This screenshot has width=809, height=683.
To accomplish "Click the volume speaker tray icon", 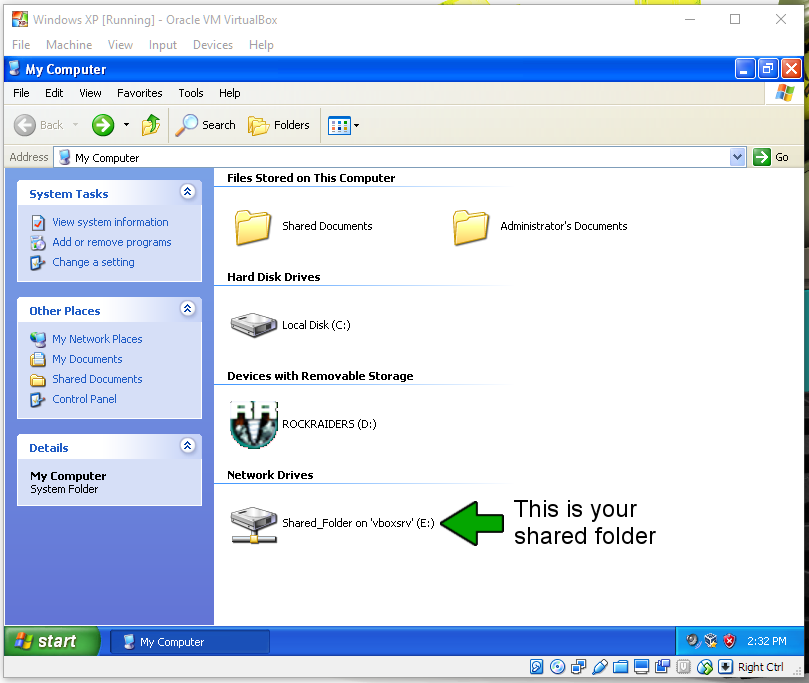I will point(692,641).
